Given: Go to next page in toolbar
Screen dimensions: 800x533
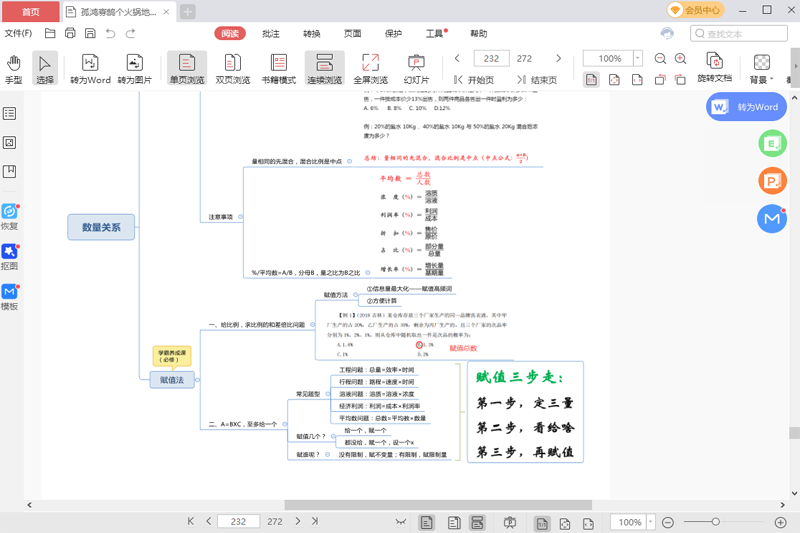Looking at the screenshot, I should 558,58.
